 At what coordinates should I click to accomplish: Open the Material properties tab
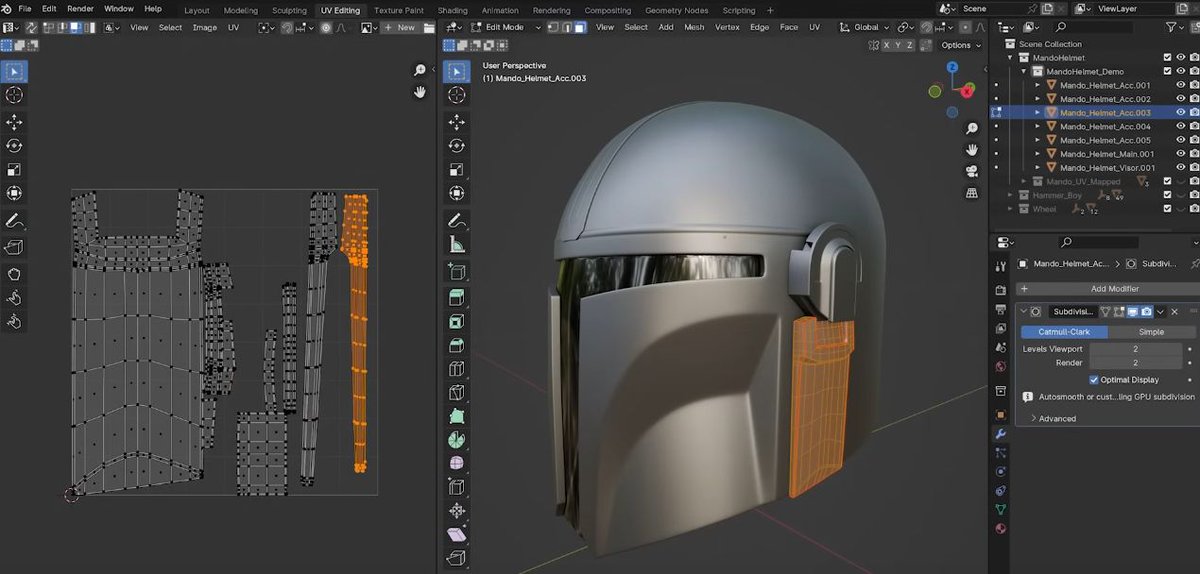(x=1001, y=529)
